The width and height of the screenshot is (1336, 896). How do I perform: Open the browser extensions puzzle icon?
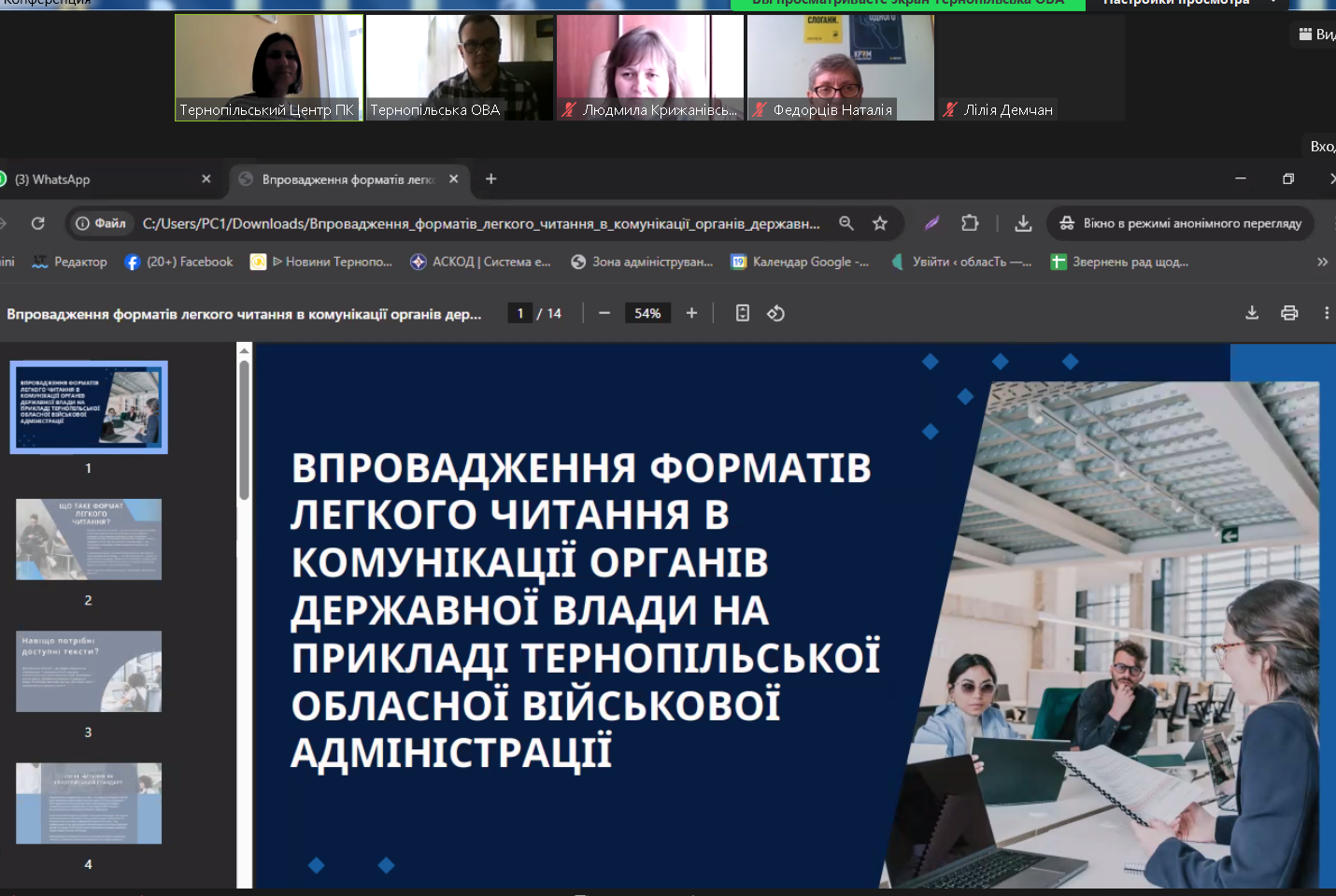(x=970, y=223)
